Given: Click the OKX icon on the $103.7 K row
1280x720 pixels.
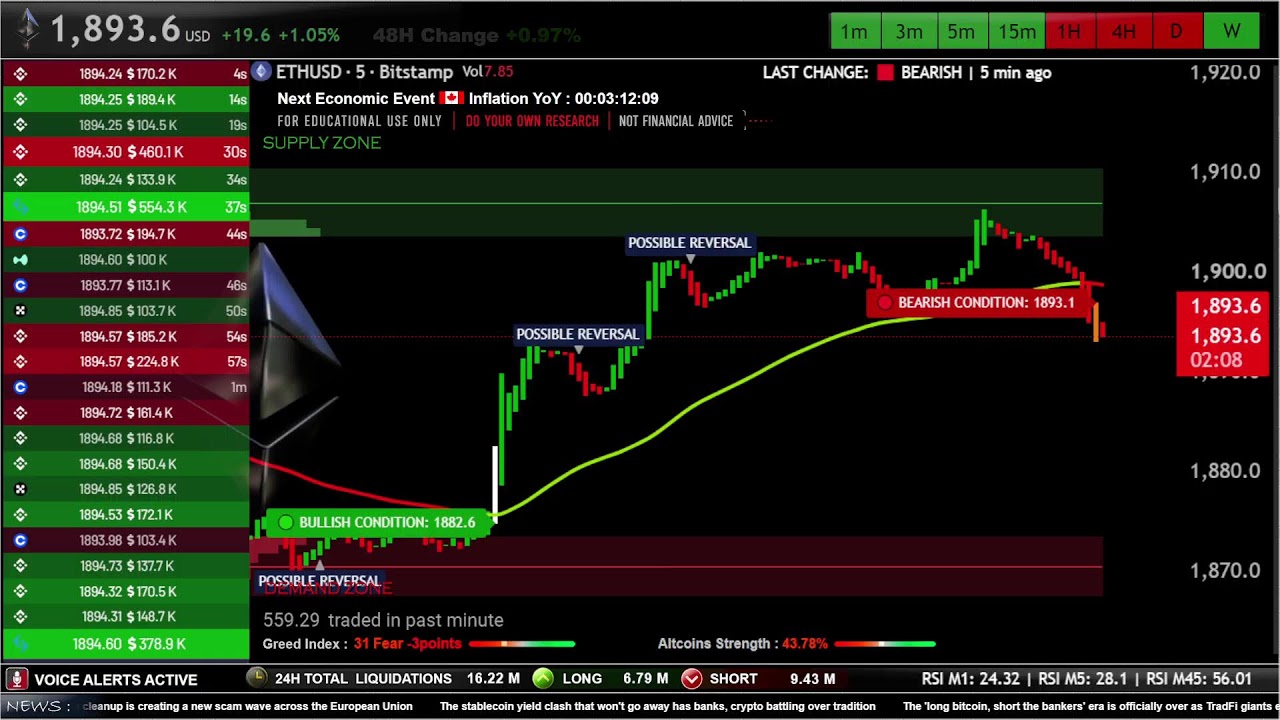Looking at the screenshot, I should point(20,311).
